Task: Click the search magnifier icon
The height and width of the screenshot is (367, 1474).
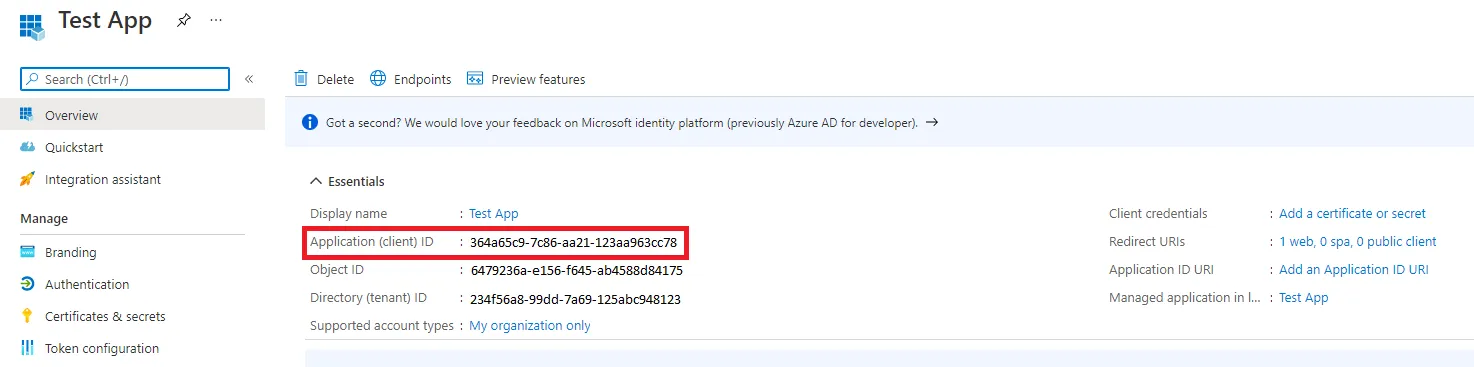Action: click(x=33, y=79)
